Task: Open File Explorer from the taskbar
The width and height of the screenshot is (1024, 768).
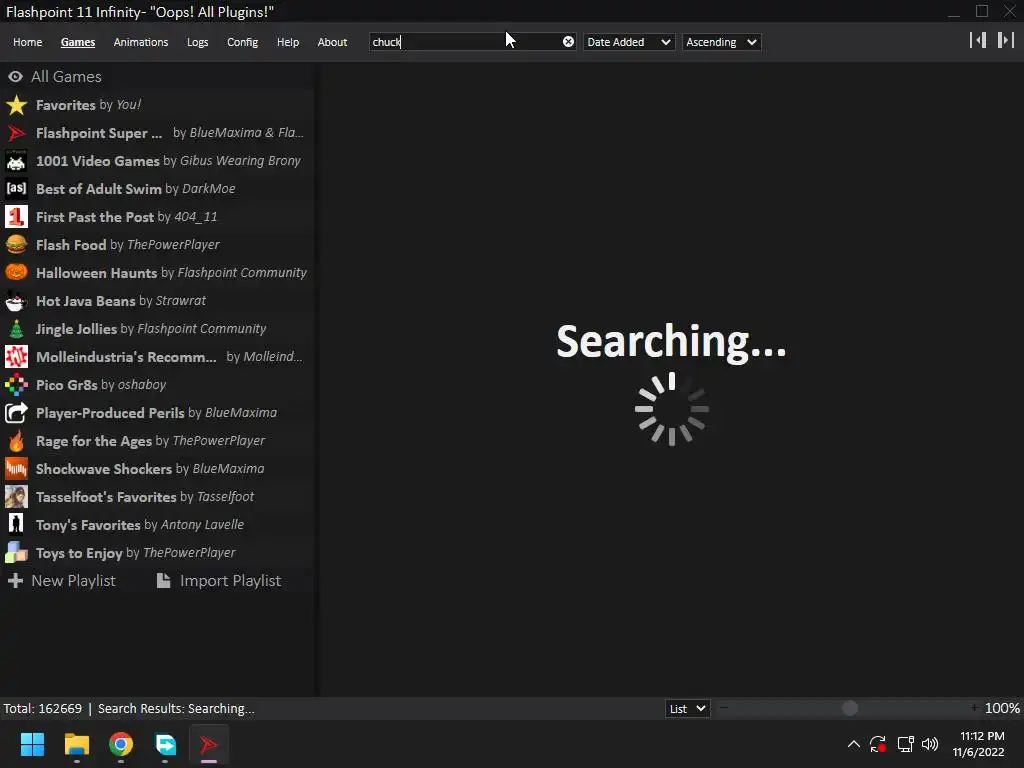Action: coord(76,744)
